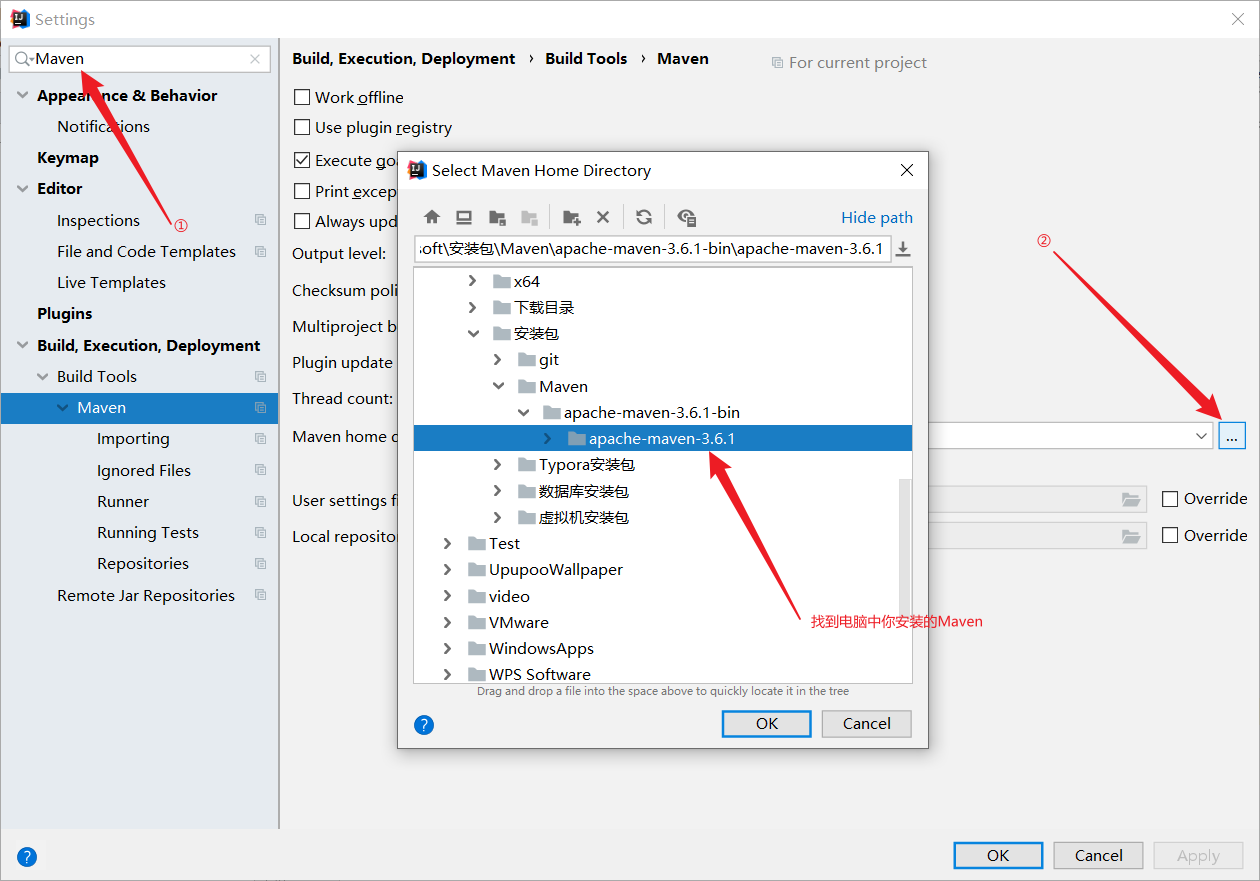Click the directory path input field

652,249
